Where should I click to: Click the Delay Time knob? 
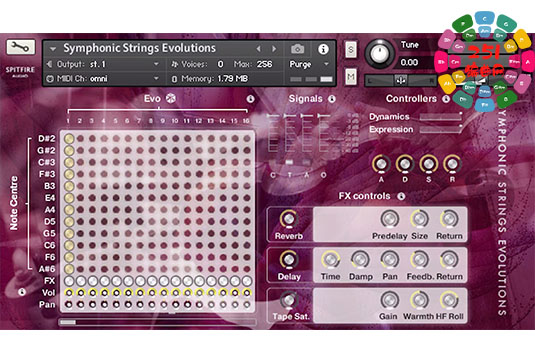(x=330, y=260)
